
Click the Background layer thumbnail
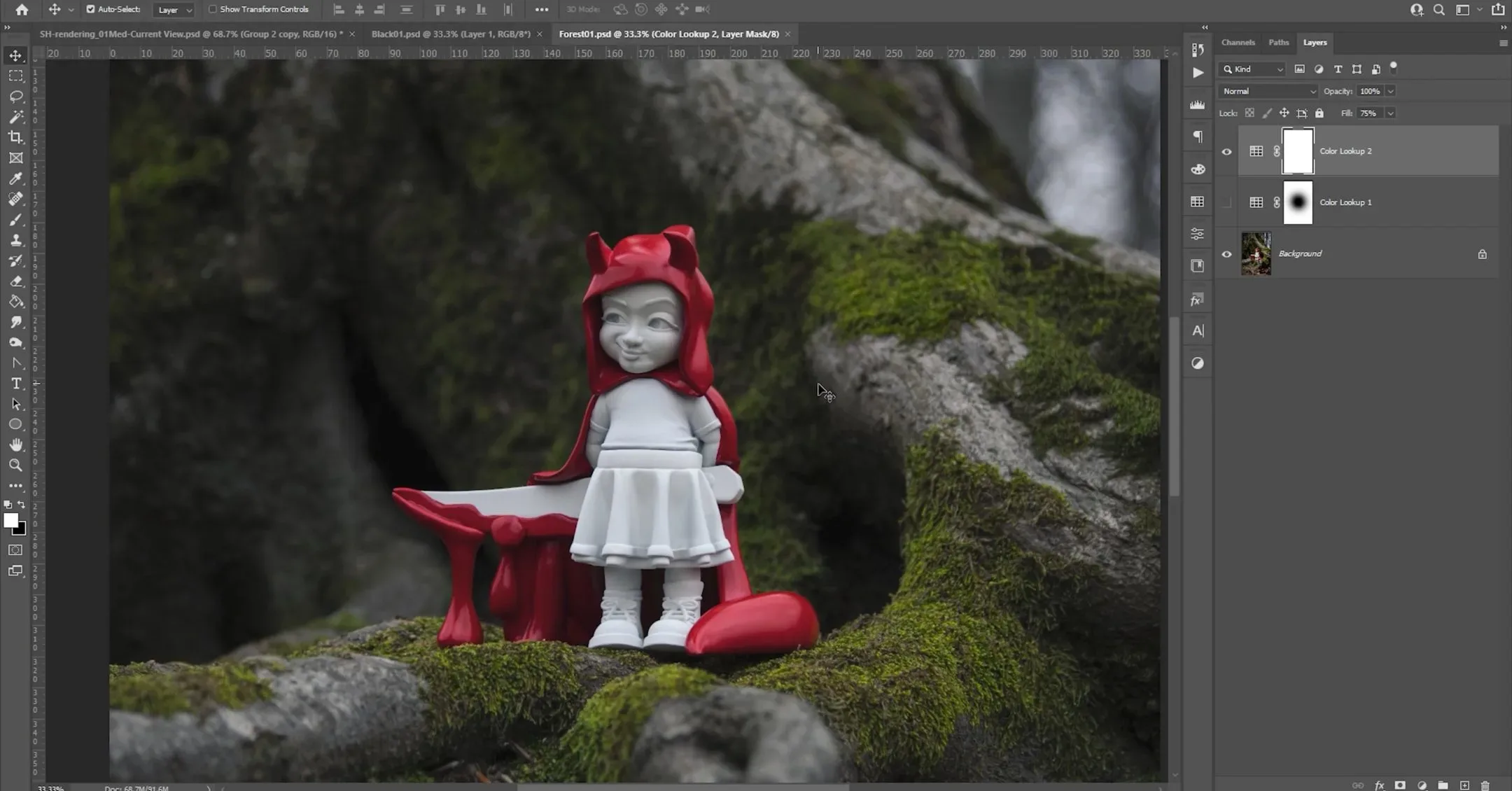click(x=1256, y=253)
